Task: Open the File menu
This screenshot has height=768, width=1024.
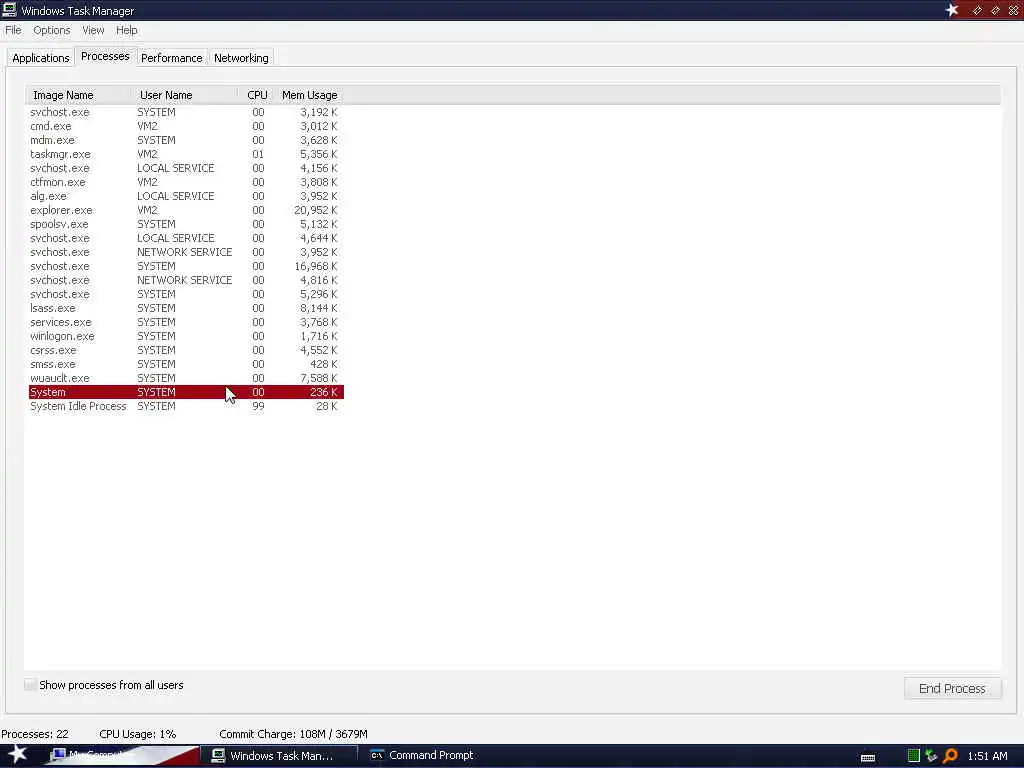Action: 13,30
